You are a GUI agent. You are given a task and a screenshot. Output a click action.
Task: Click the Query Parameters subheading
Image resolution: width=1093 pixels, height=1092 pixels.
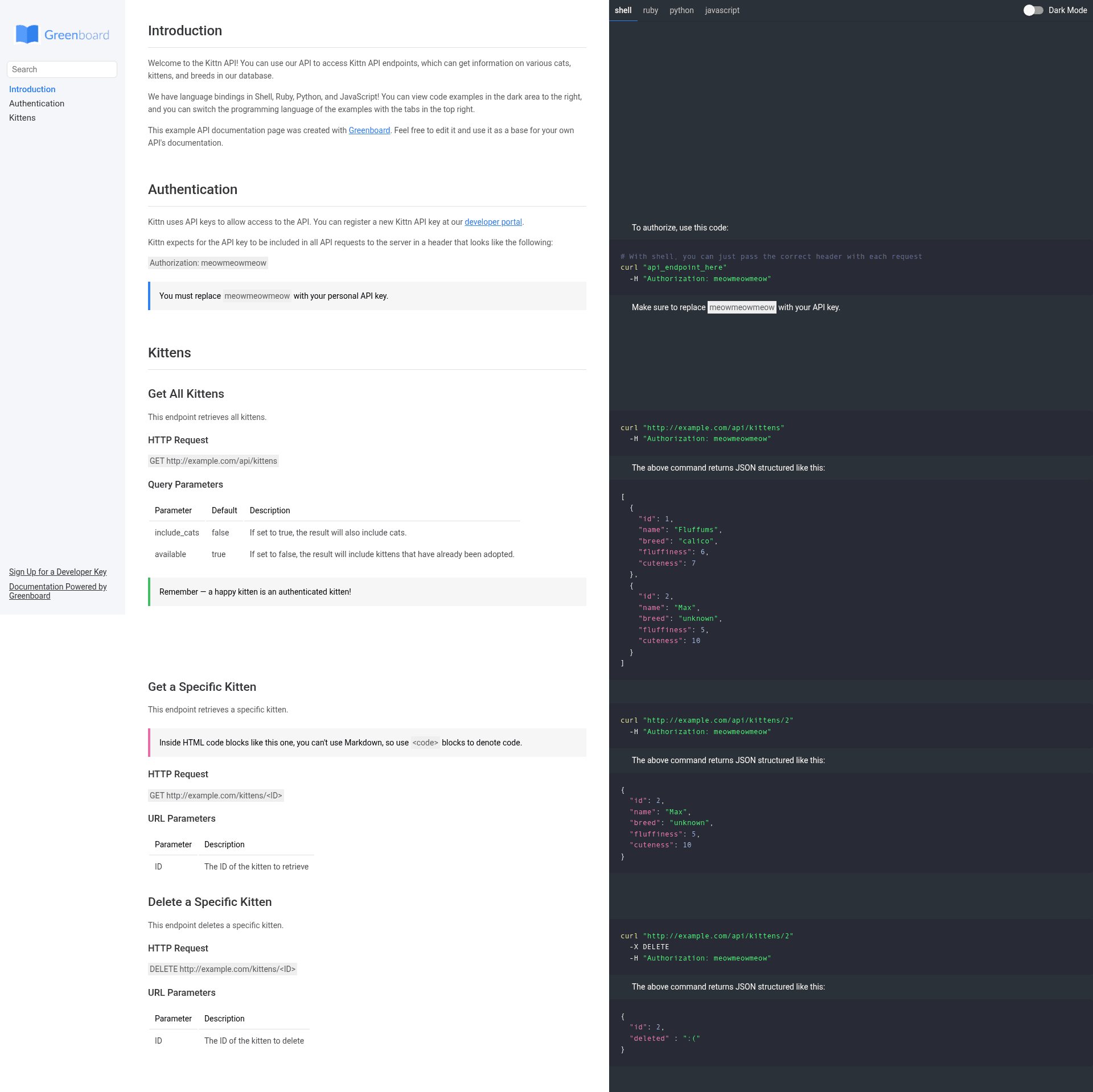pyautogui.click(x=186, y=484)
